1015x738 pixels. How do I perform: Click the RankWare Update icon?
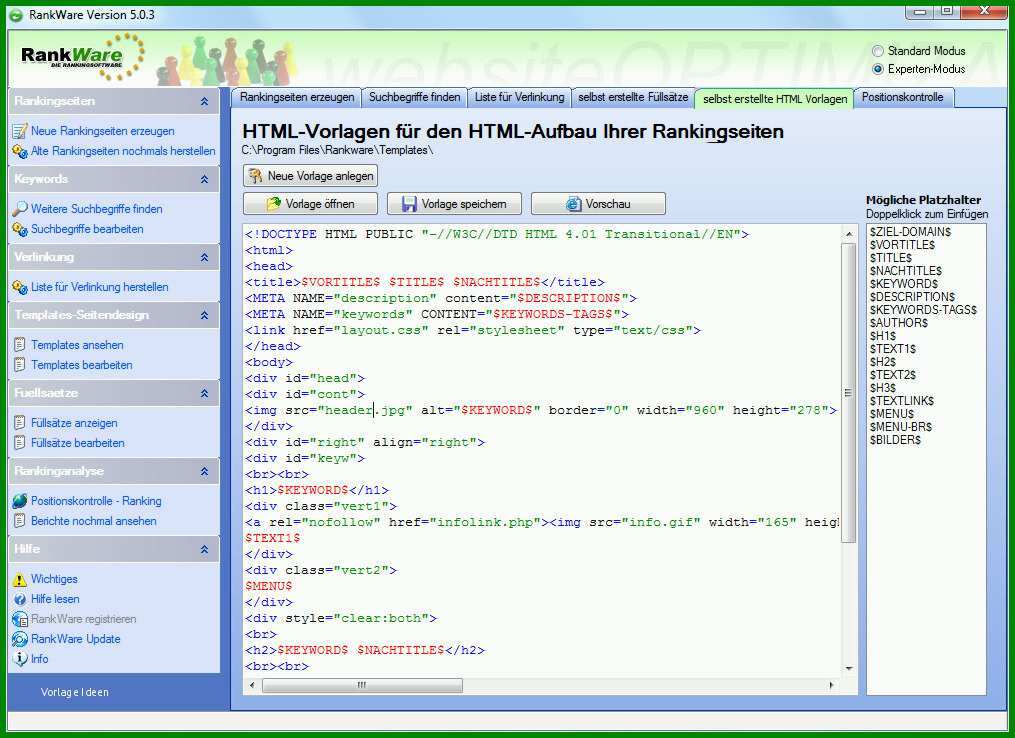[x=20, y=639]
